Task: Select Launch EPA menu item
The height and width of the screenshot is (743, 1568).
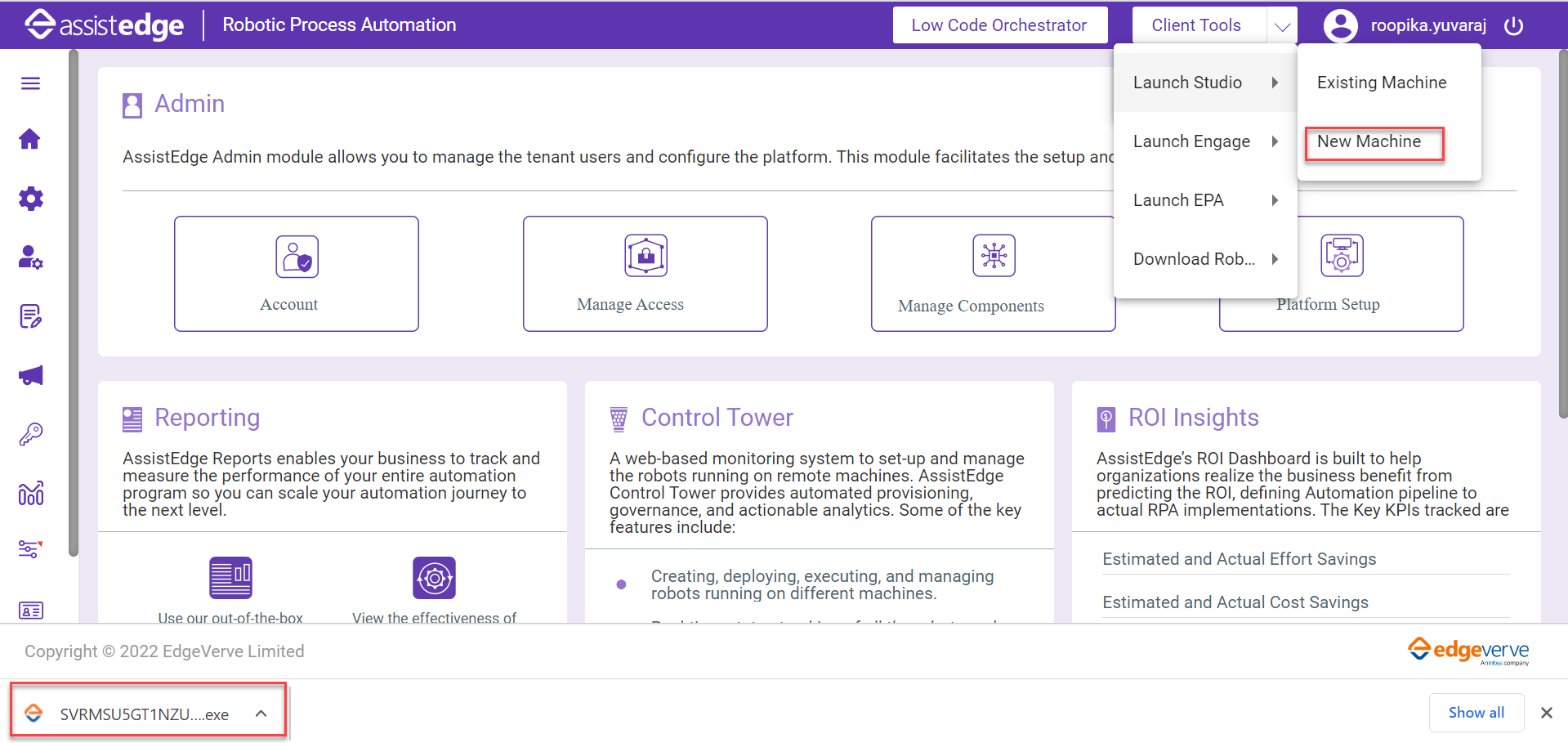Action: click(1205, 200)
